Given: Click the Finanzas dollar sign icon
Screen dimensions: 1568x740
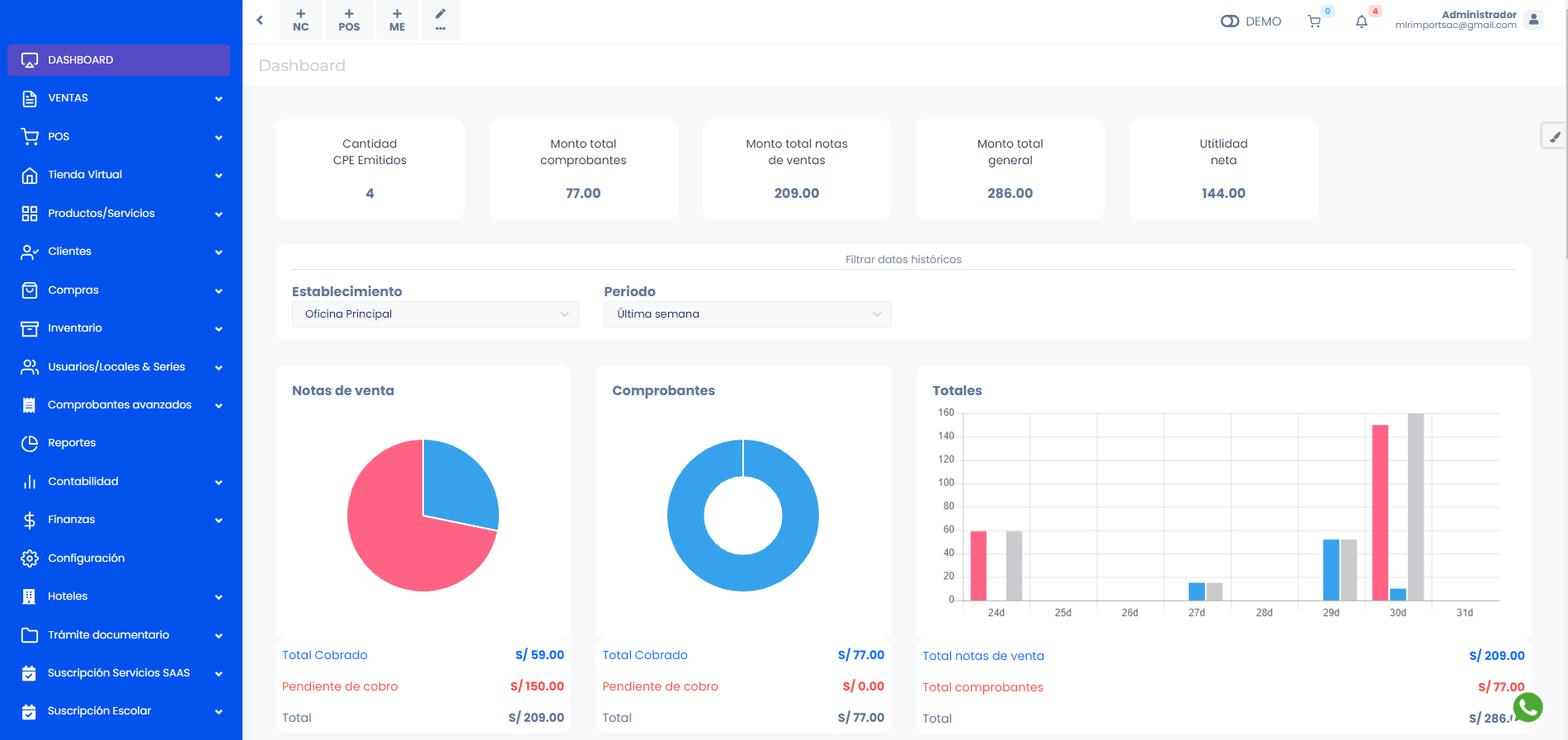Looking at the screenshot, I should (x=30, y=520).
